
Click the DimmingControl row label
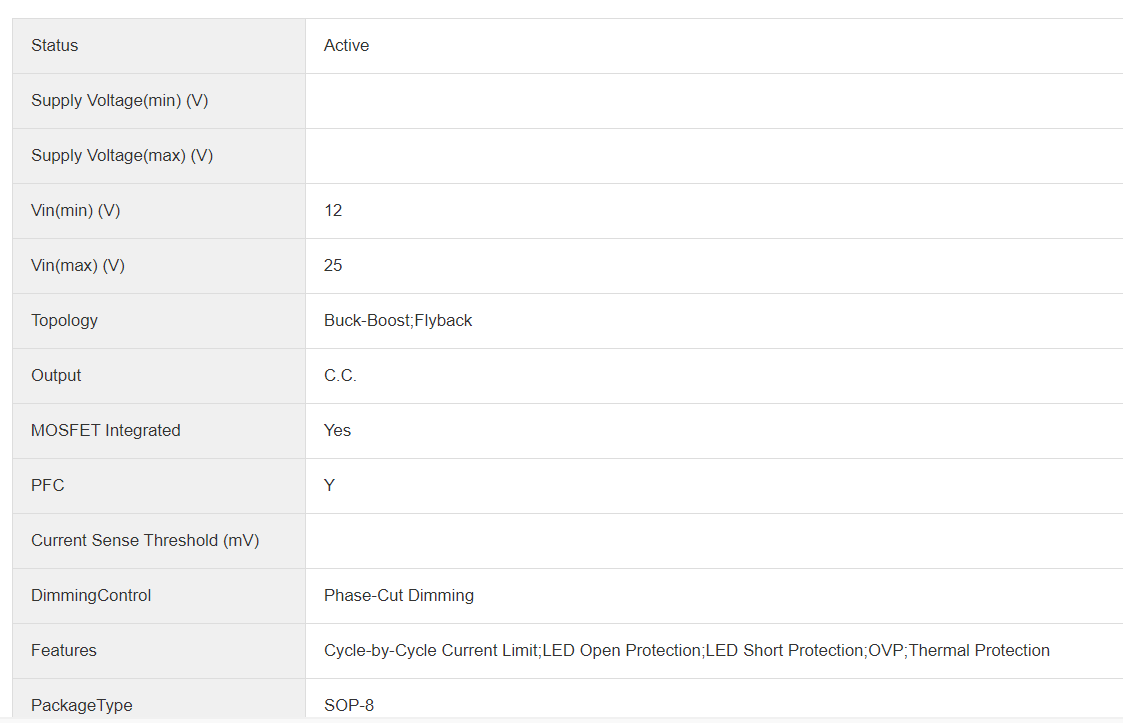[x=91, y=596]
